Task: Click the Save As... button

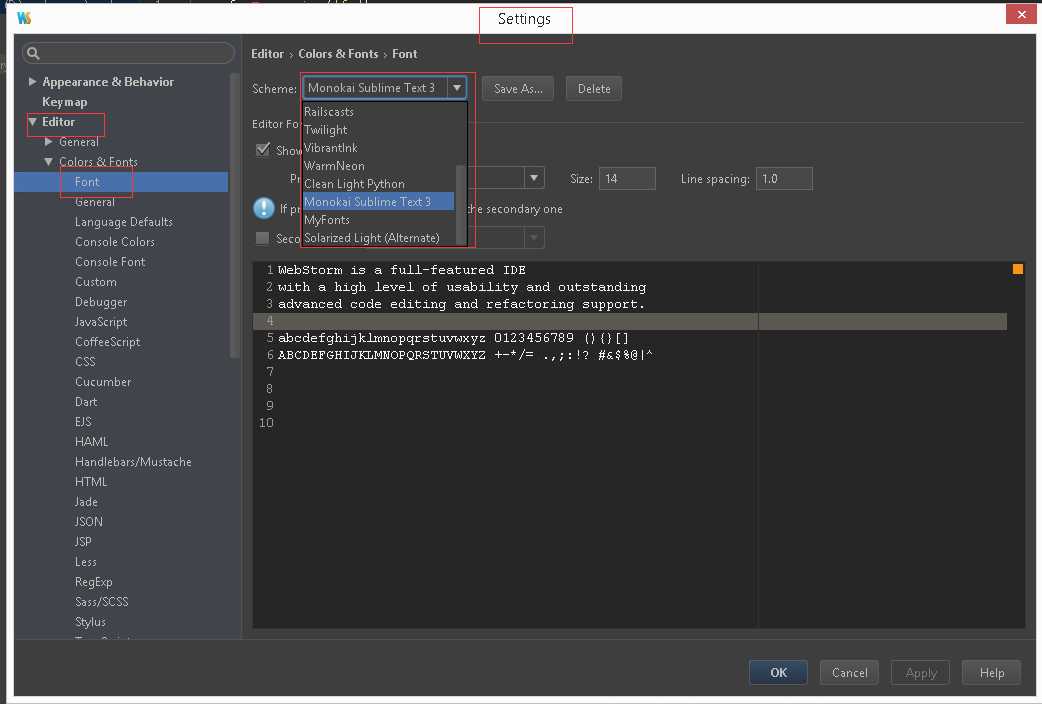Action: tap(518, 88)
